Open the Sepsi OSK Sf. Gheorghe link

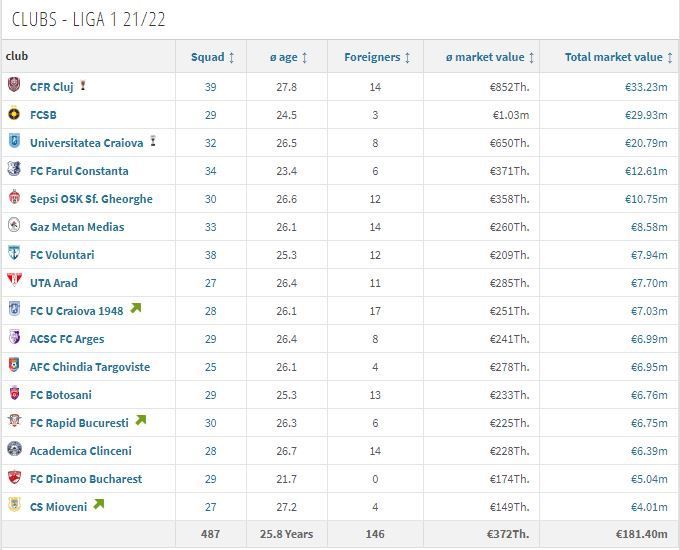(91, 199)
